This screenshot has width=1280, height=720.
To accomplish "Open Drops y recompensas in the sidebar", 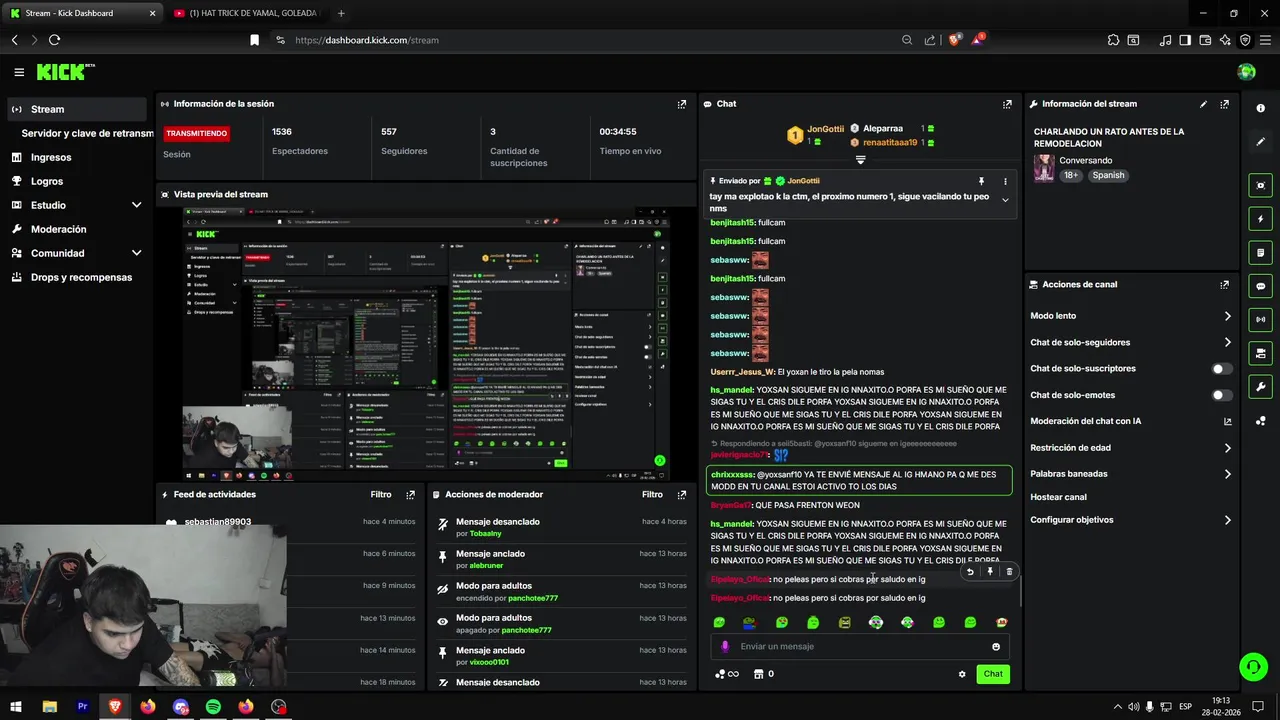I will point(81,277).
